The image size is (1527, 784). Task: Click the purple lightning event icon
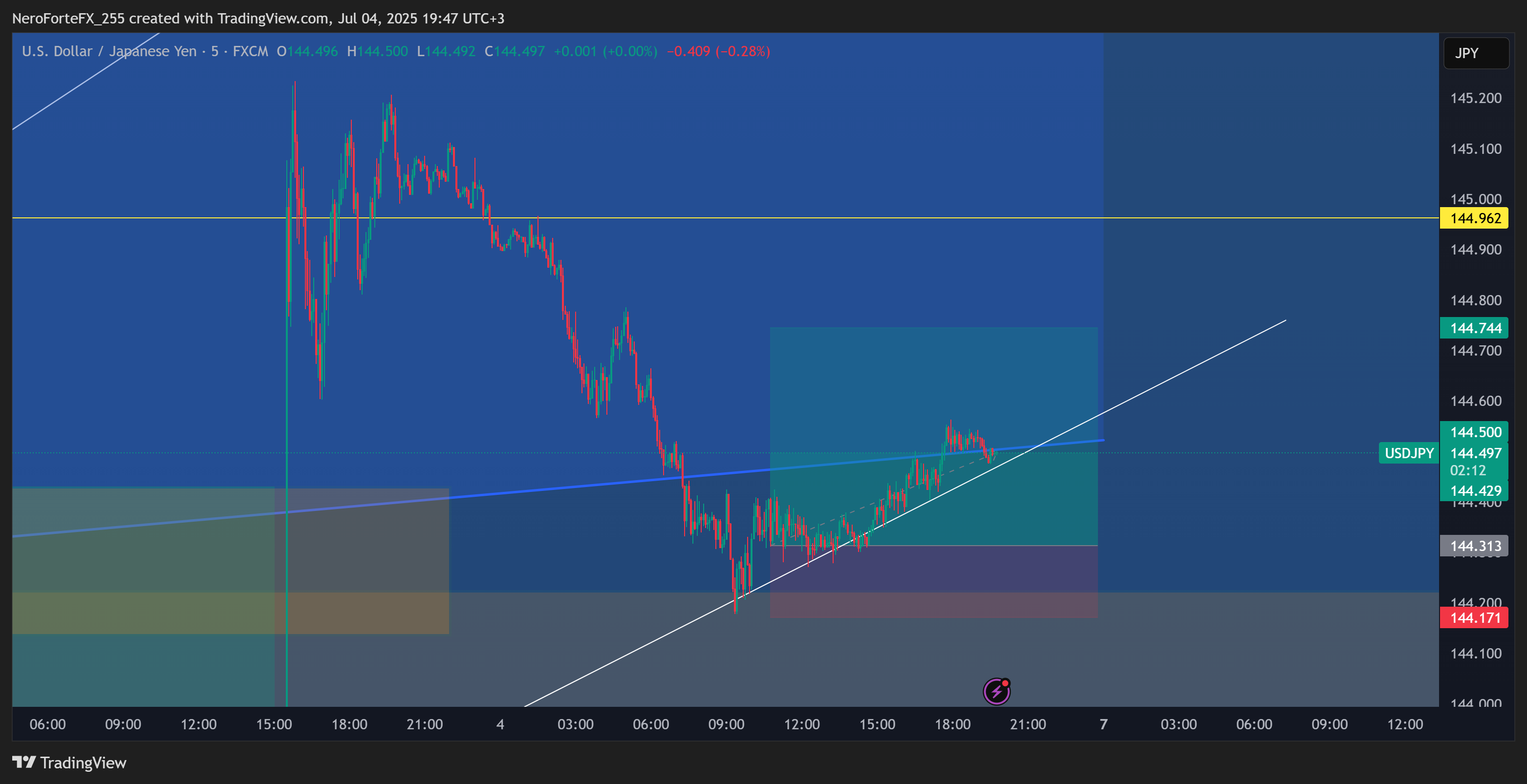[996, 691]
